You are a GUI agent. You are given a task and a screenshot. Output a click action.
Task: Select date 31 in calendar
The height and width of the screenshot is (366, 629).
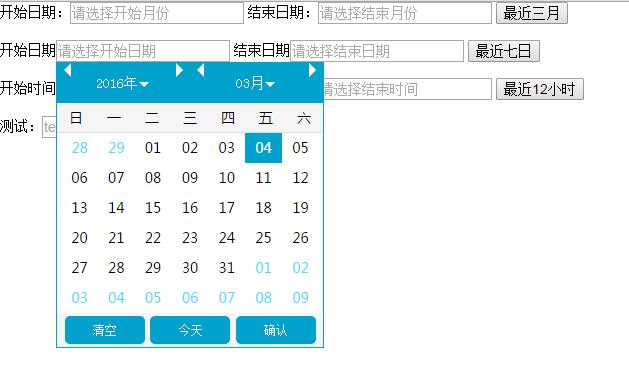coord(227,268)
